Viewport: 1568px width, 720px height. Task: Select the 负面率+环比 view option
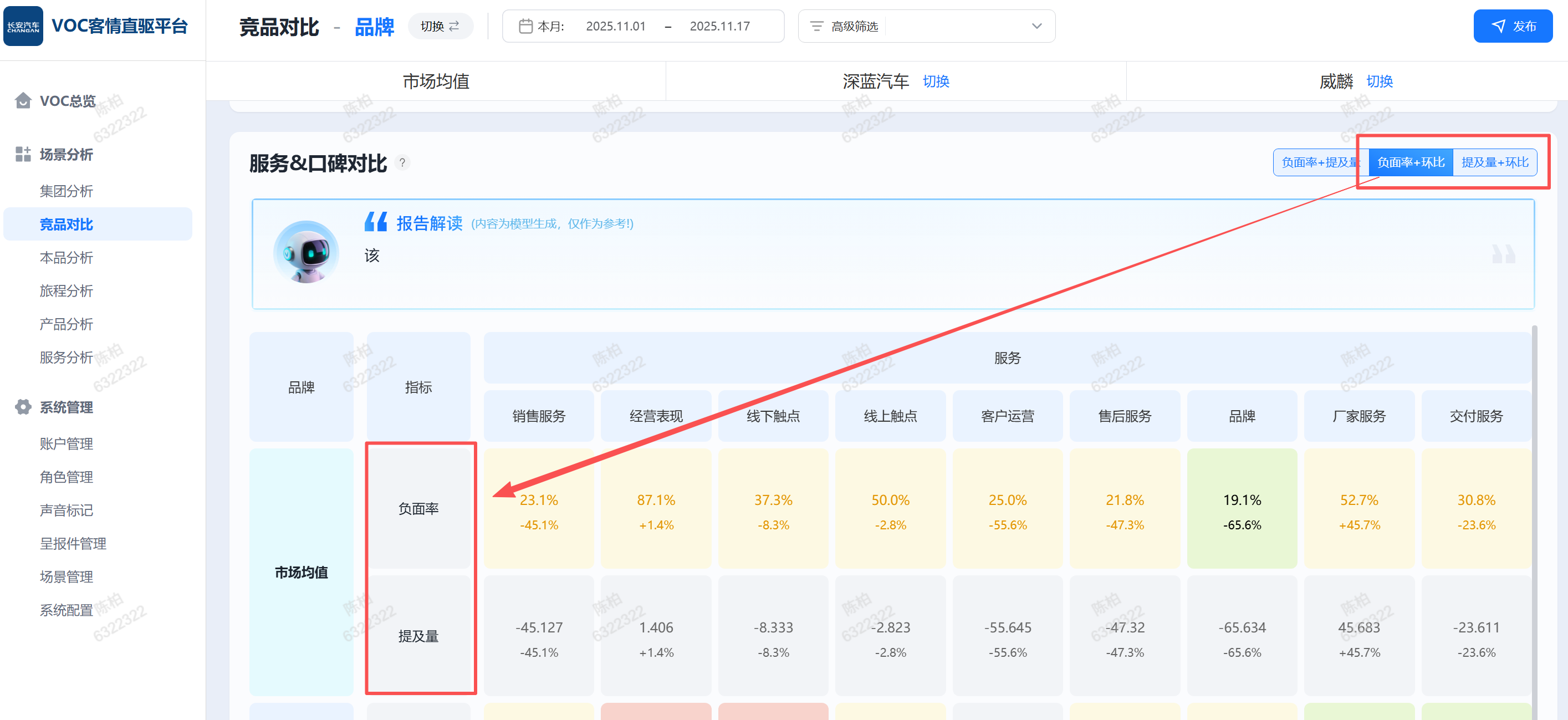coord(1411,162)
